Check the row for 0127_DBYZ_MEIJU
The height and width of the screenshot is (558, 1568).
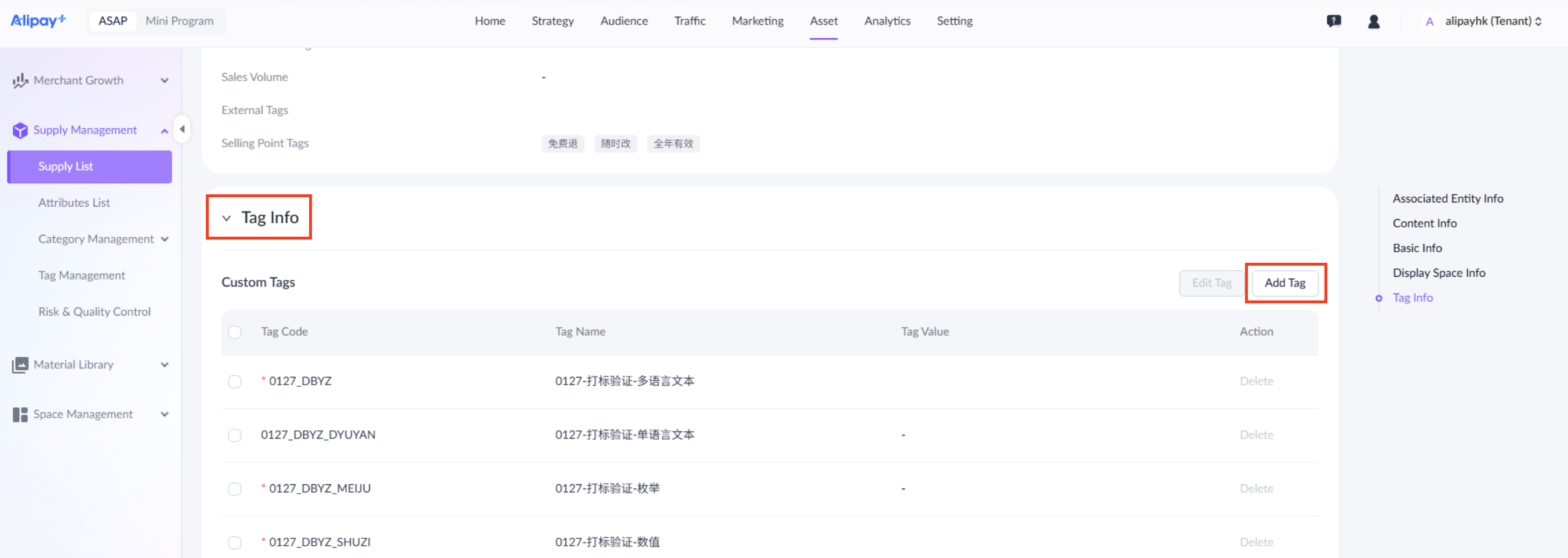[235, 488]
